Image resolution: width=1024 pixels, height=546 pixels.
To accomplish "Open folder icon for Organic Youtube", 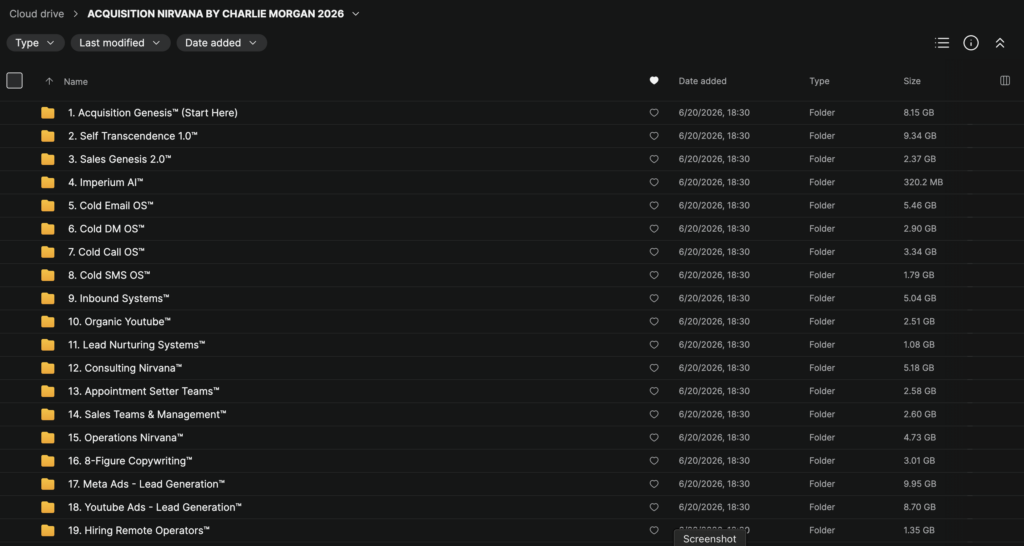I will pos(48,321).
